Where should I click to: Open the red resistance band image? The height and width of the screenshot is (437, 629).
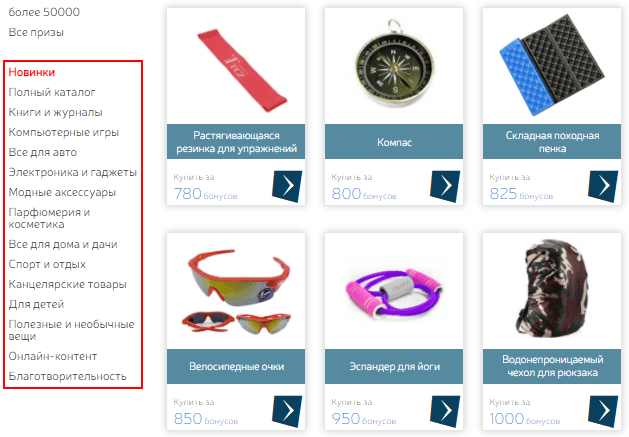coord(242,70)
